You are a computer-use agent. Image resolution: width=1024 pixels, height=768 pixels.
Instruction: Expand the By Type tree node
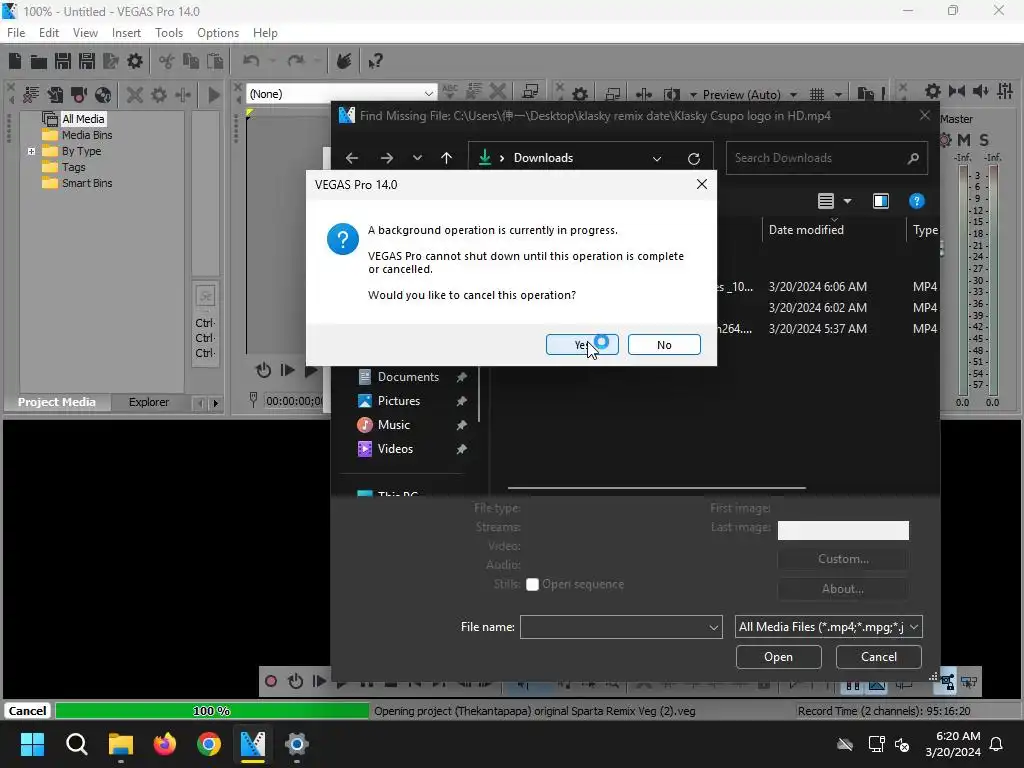pyautogui.click(x=31, y=151)
